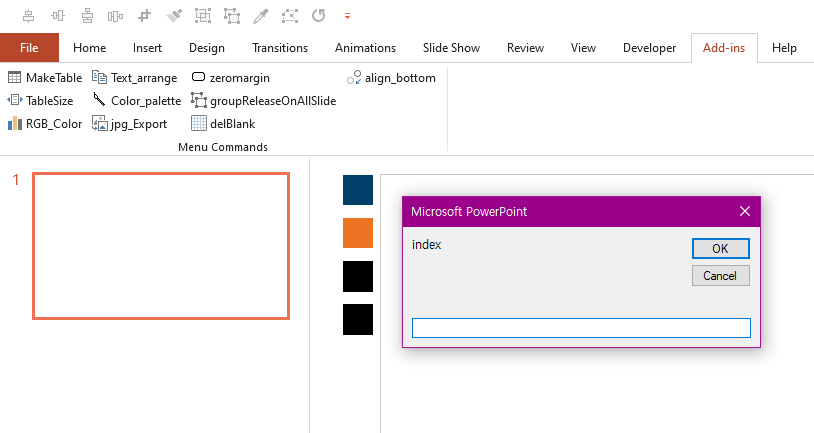Open the Customize Quick Access Toolbar dropdown

(347, 17)
